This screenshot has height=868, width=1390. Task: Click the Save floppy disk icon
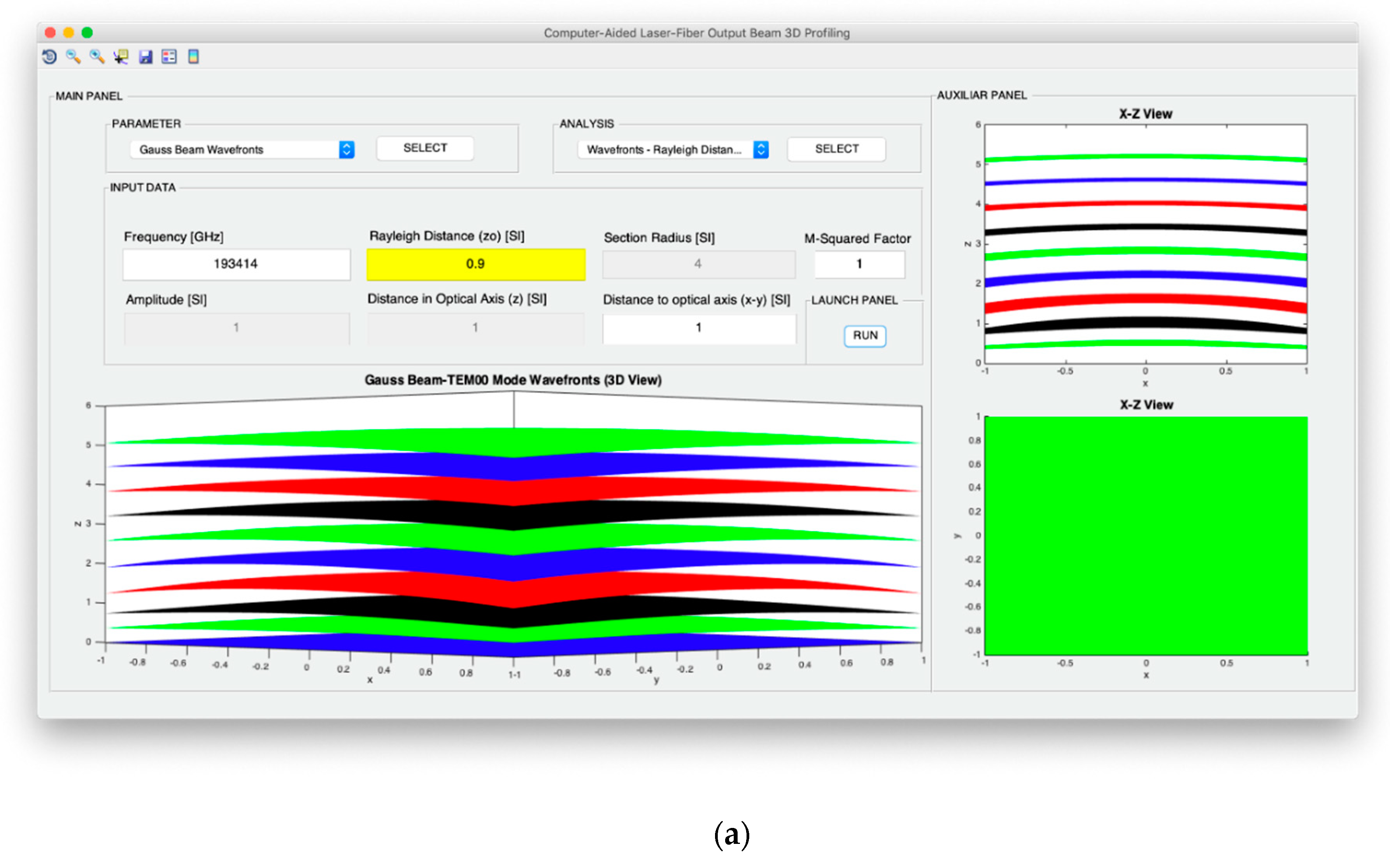click(145, 56)
